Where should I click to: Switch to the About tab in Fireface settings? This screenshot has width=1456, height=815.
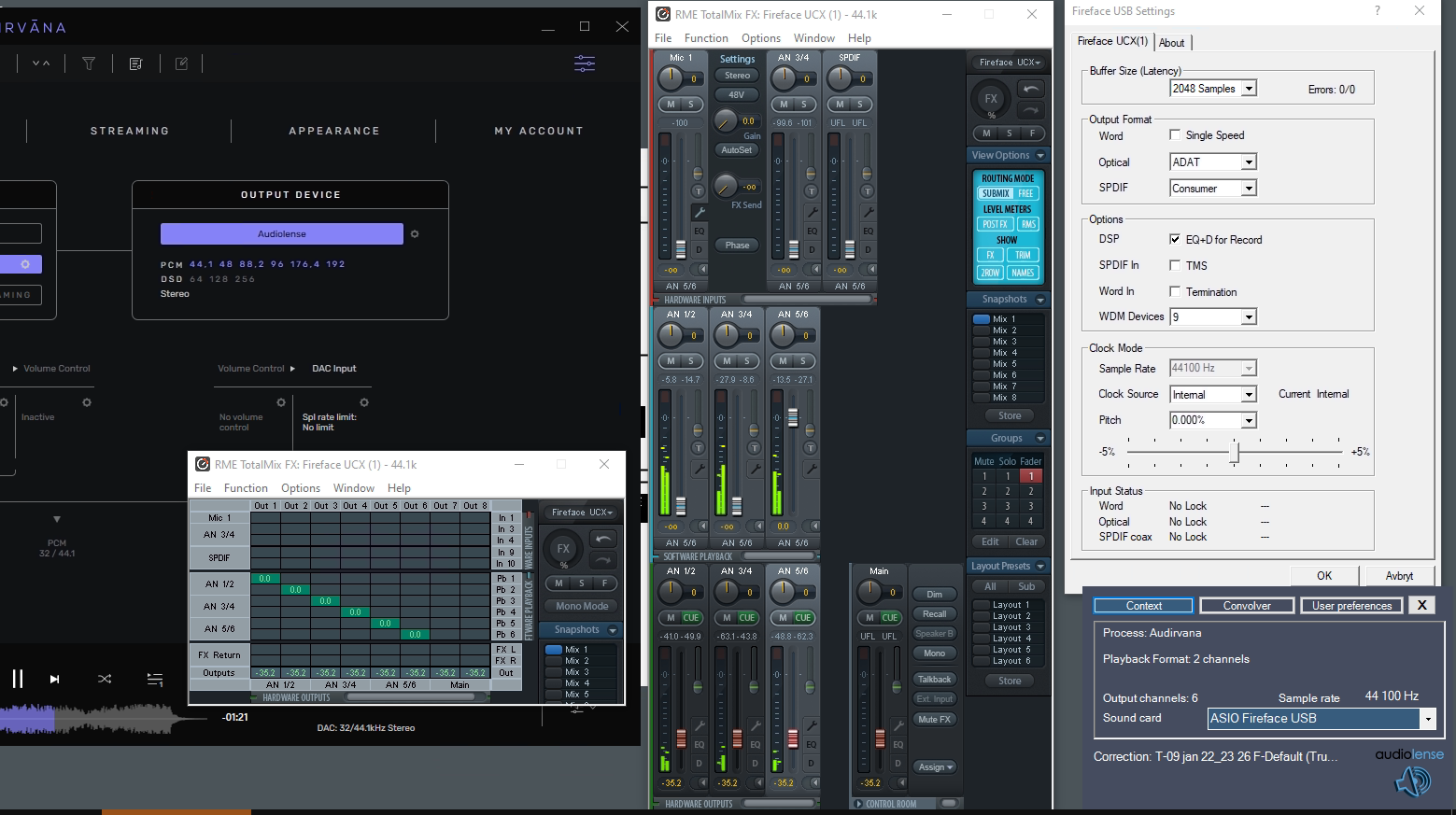(x=1172, y=43)
